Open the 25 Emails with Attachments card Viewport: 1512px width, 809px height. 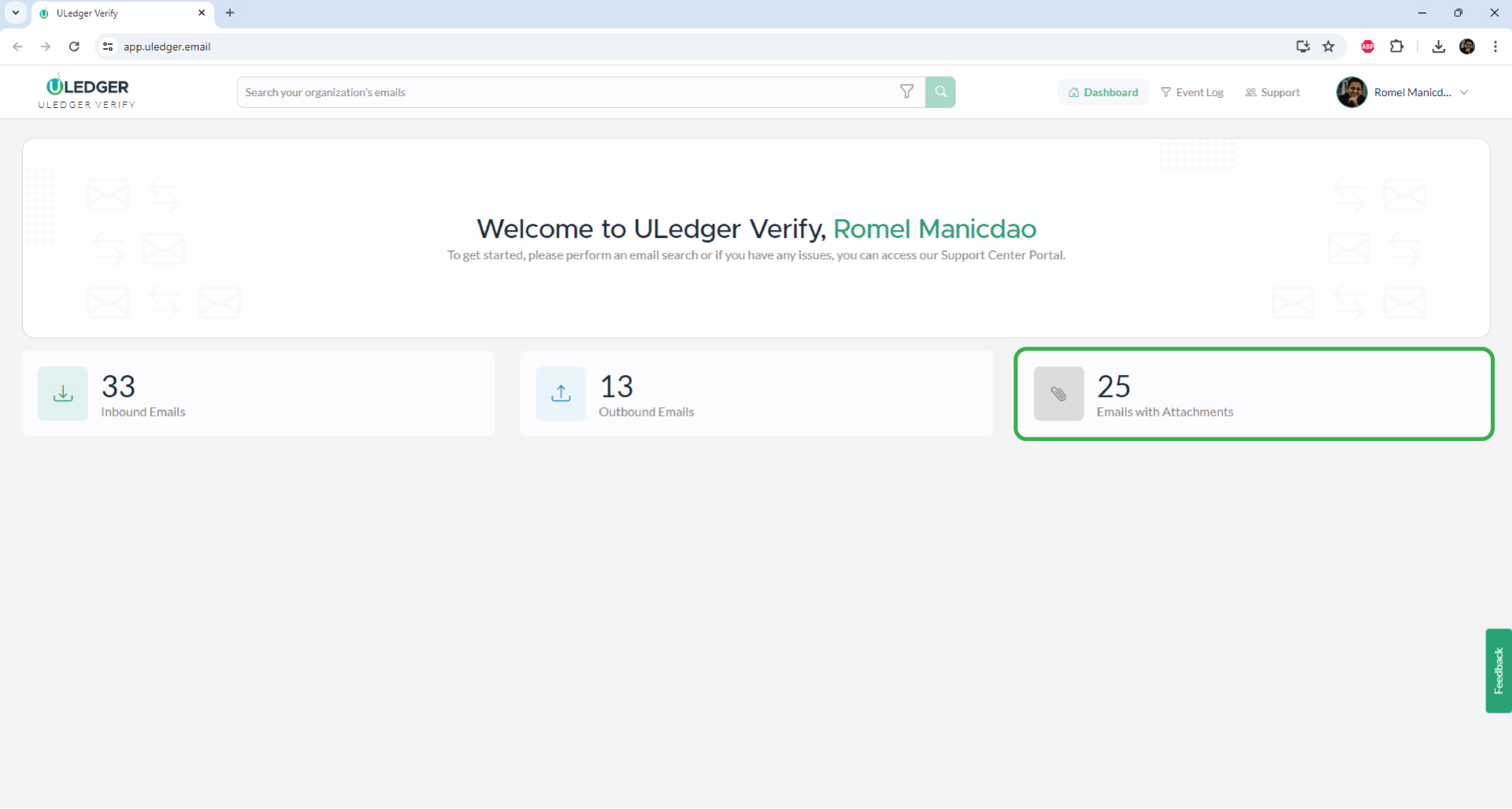(1254, 394)
